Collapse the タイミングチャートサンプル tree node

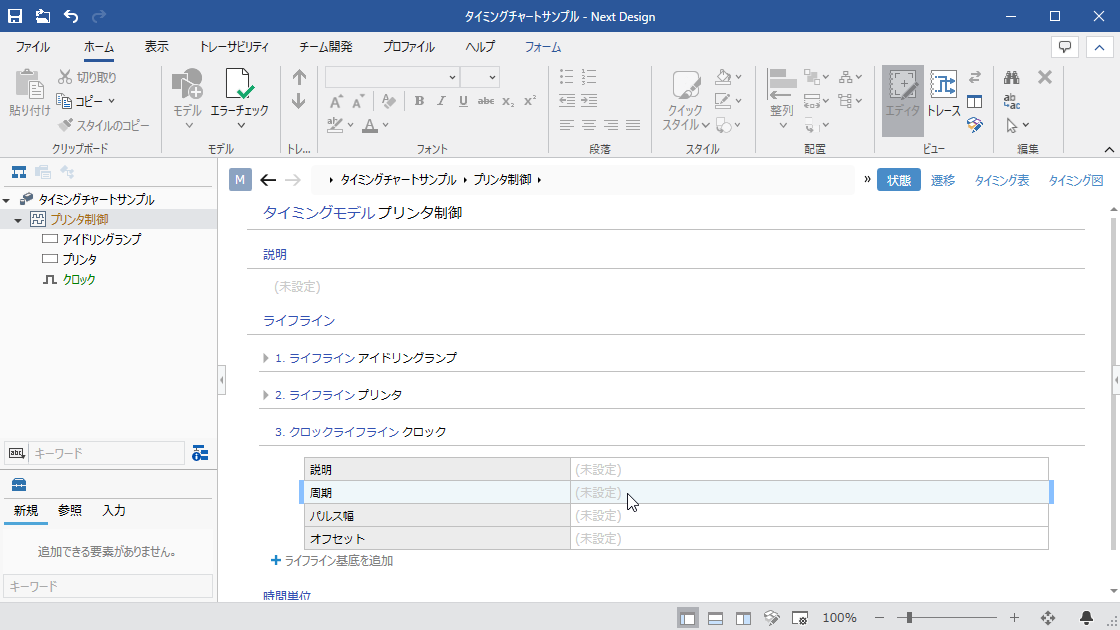(x=6, y=200)
